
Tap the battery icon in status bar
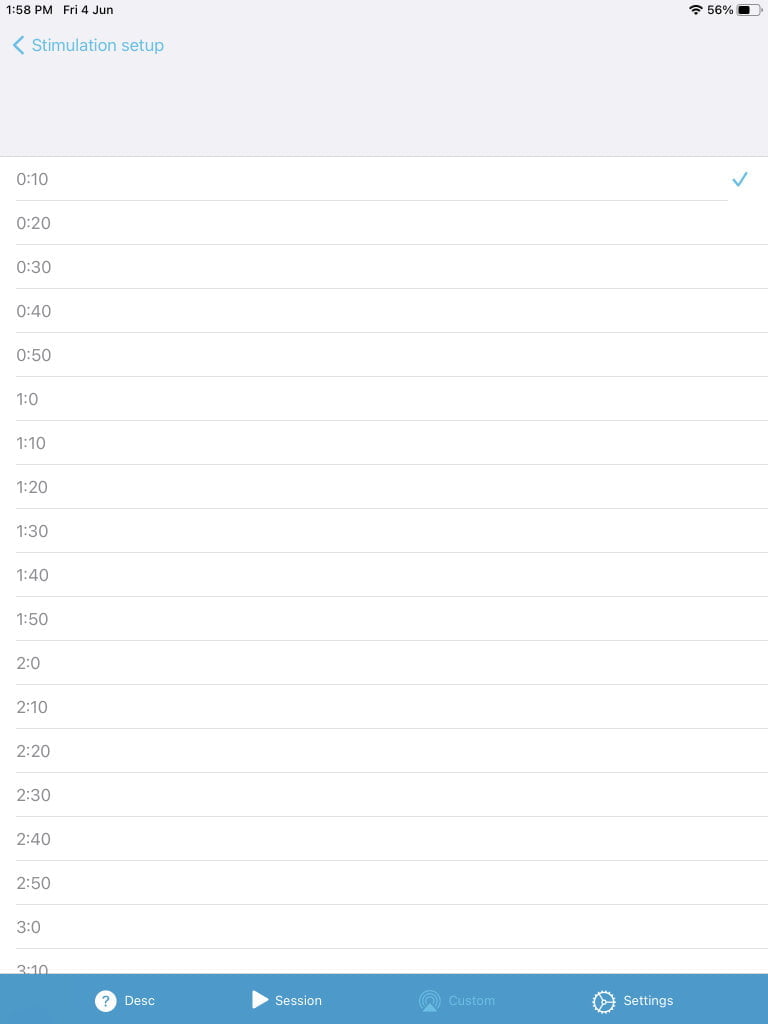click(x=750, y=10)
